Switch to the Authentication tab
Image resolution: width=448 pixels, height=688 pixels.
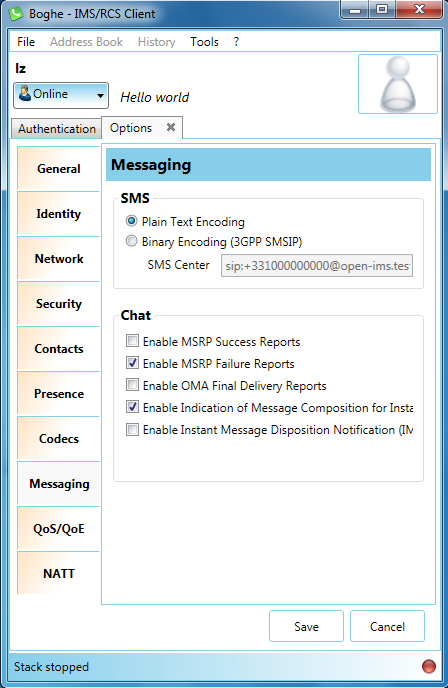[x=57, y=129]
